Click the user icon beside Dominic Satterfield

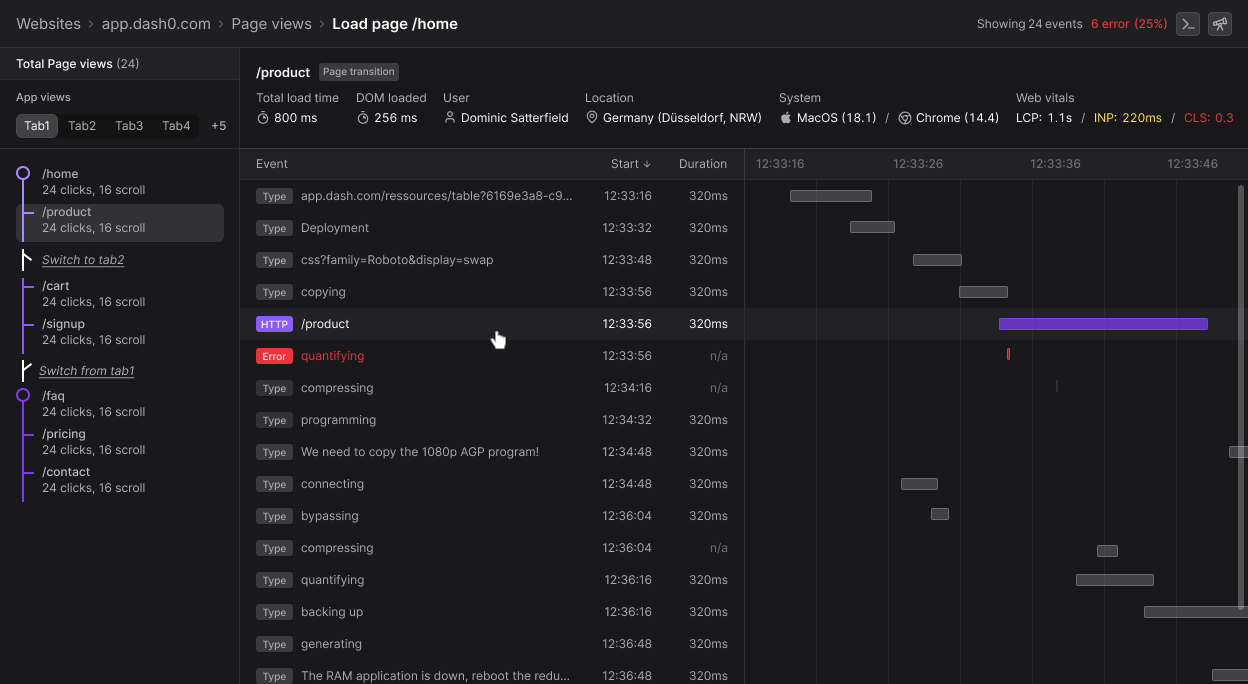click(x=450, y=118)
